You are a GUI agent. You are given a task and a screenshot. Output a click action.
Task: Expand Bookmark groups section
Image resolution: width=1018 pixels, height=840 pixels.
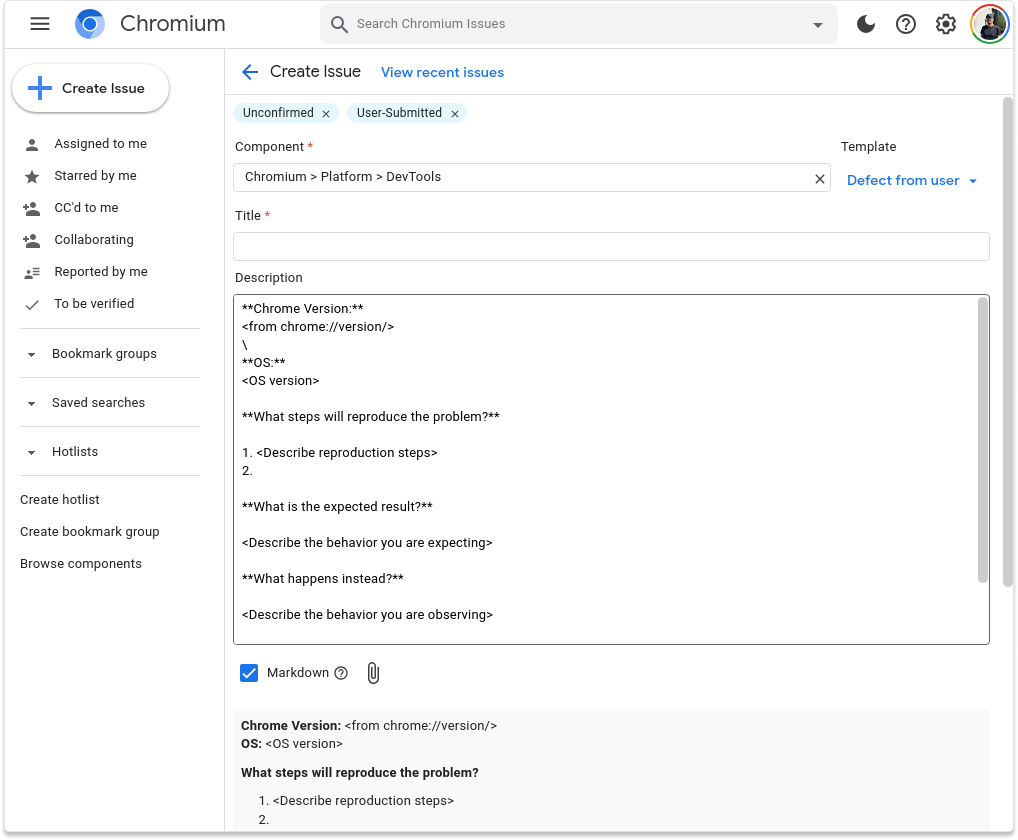click(32, 354)
